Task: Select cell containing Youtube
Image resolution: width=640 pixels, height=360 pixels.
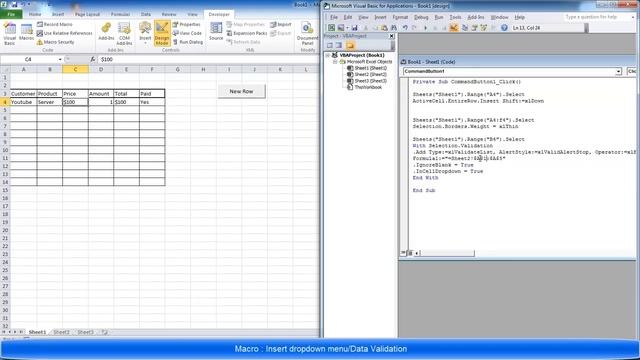Action: [x=23, y=102]
